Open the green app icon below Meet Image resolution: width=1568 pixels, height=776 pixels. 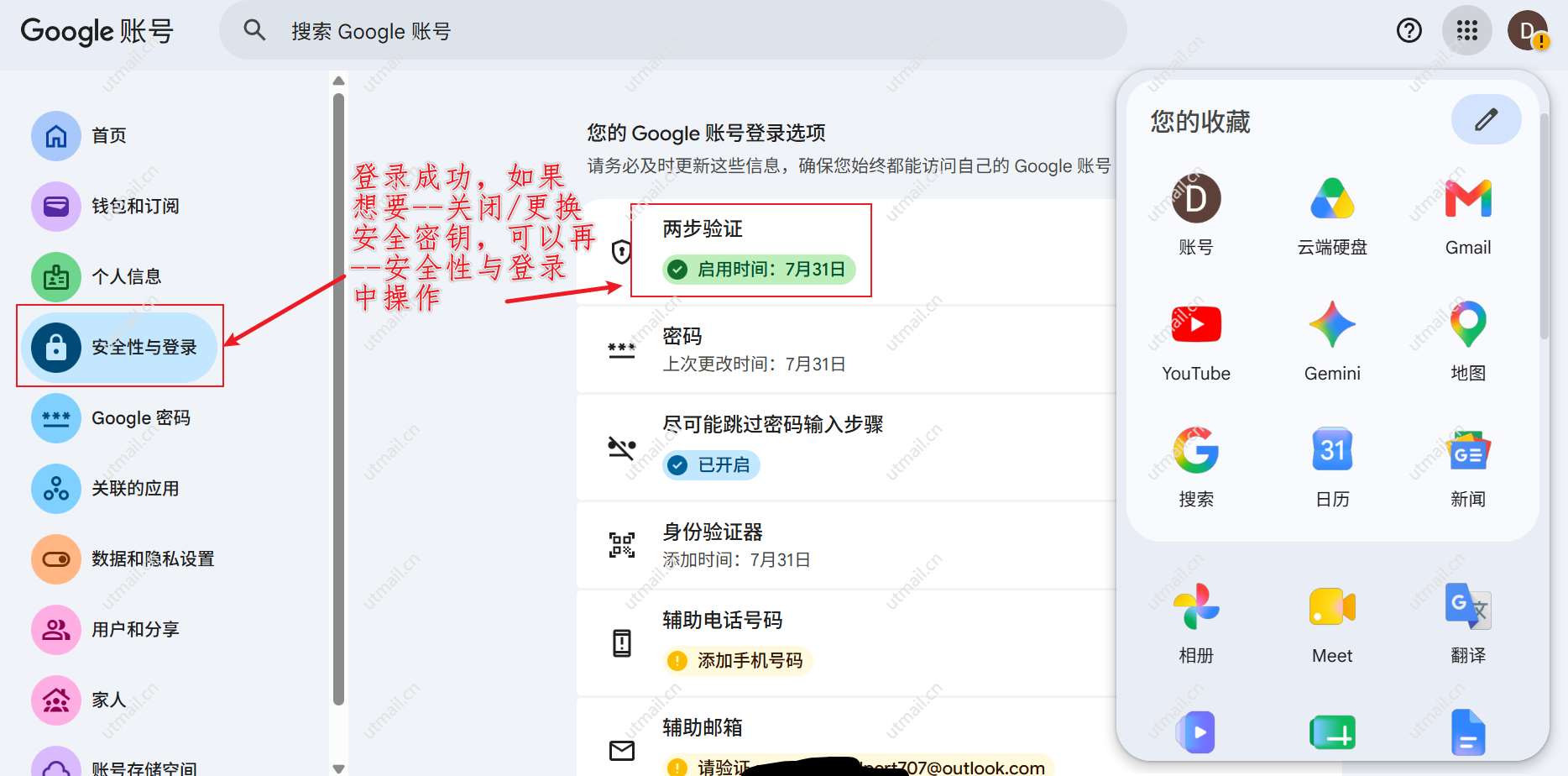(x=1332, y=732)
